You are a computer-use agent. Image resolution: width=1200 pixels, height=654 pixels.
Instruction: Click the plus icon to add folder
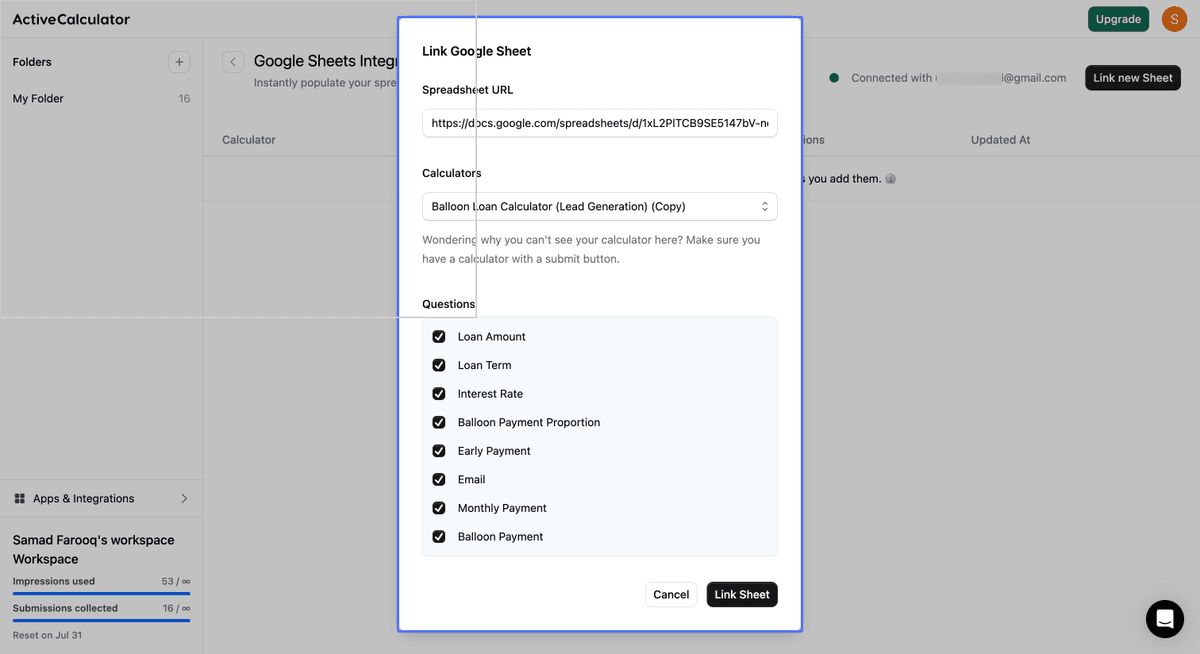179,62
